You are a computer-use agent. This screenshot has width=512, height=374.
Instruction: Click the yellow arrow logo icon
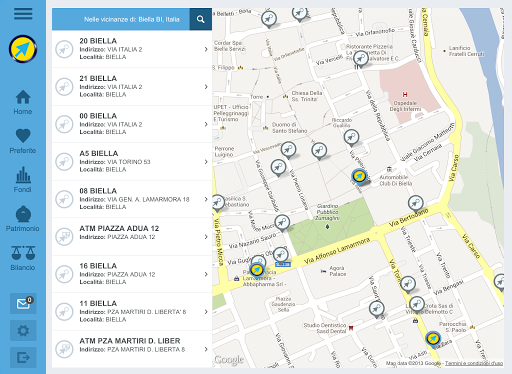pyautogui.click(x=23, y=49)
